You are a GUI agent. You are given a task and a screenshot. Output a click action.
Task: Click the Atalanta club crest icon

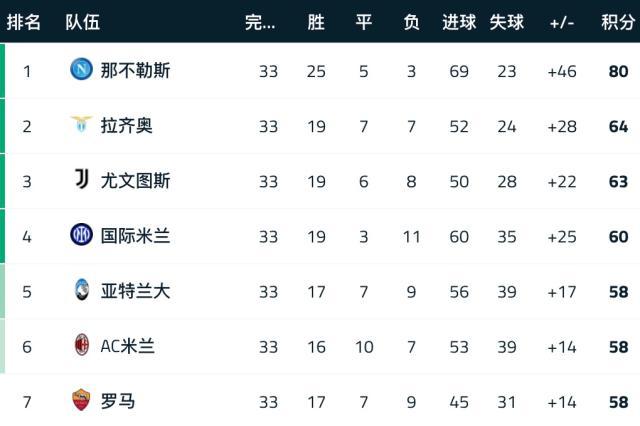point(81,291)
